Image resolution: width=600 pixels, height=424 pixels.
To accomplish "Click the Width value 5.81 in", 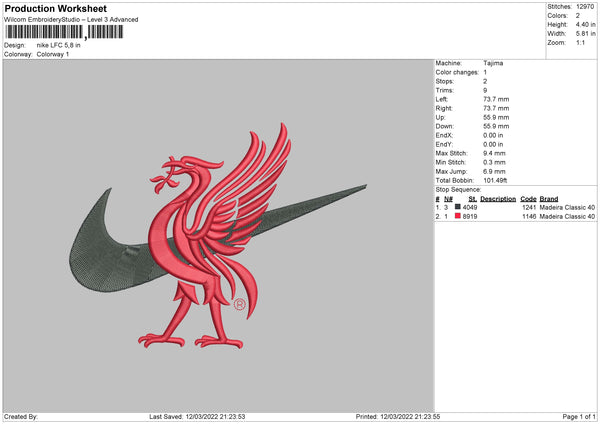I will pos(585,34).
